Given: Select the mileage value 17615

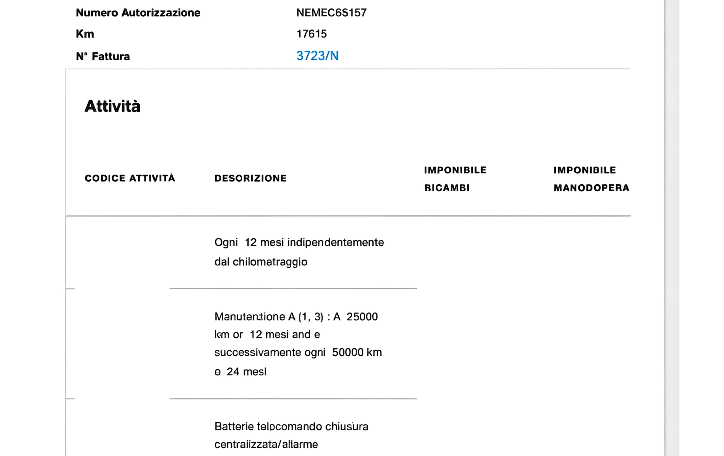Looking at the screenshot, I should point(312,34).
